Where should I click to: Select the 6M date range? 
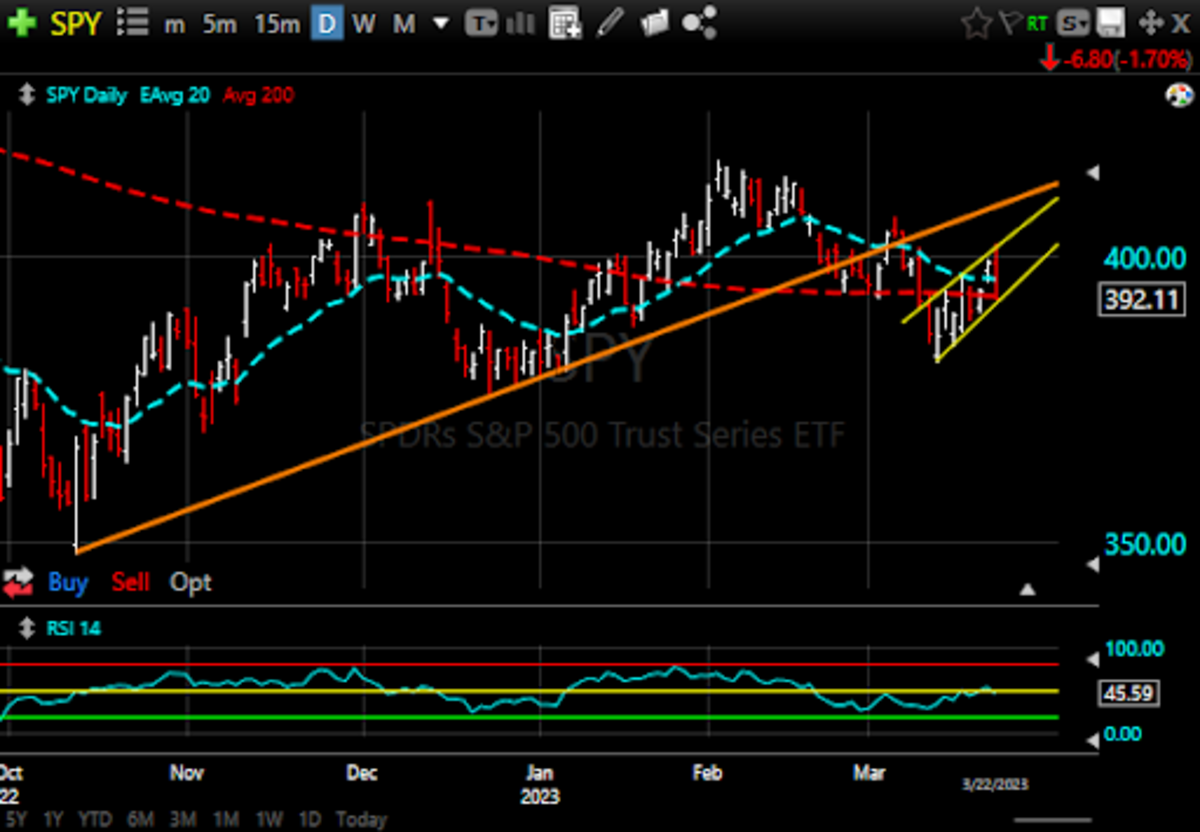click(x=141, y=819)
